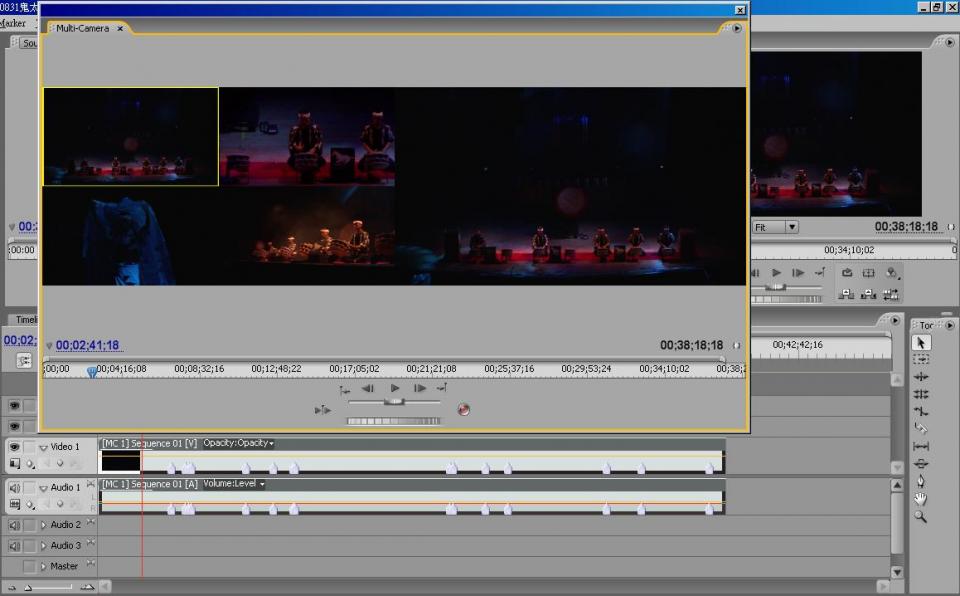
Task: Click the Multi-Camera current timecode 00;02;41;18
Action: pos(87,346)
